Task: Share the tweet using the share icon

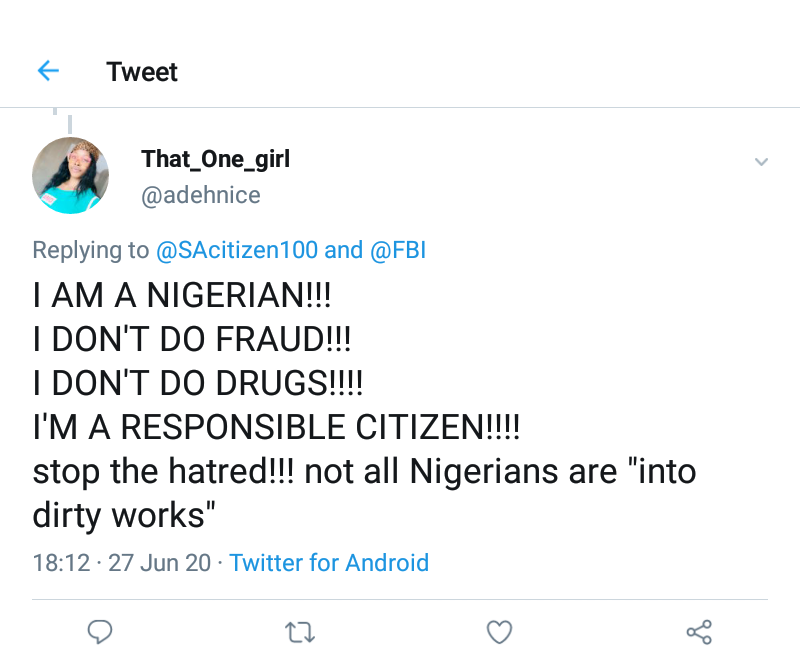Action: (x=699, y=632)
